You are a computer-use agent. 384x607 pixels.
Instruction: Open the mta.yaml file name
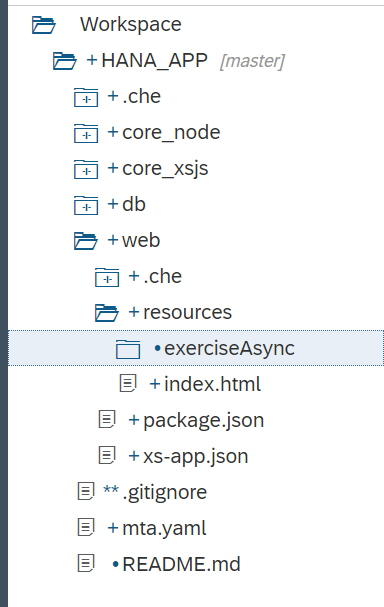[164, 529]
